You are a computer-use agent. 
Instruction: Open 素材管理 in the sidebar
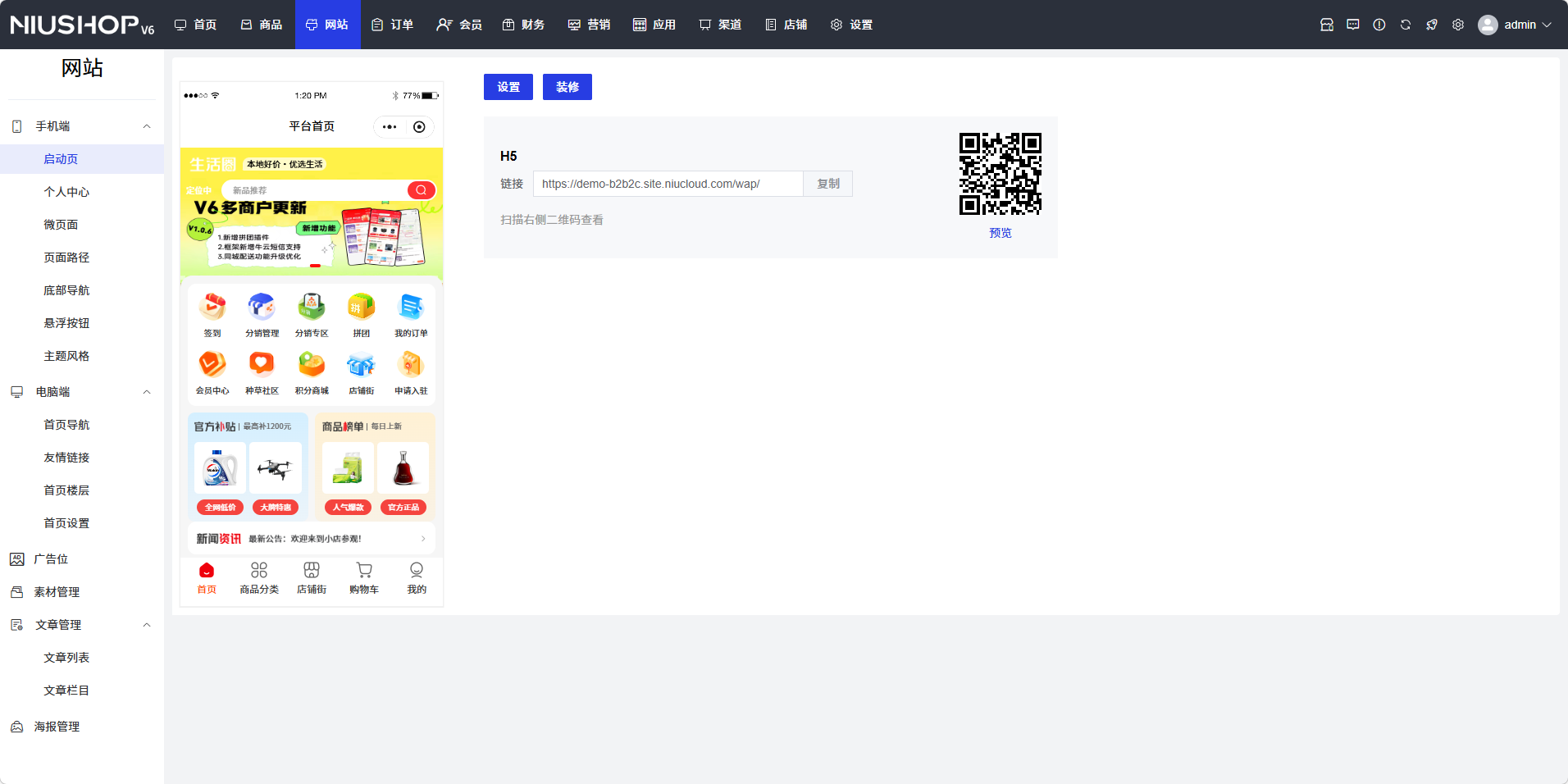[82, 592]
